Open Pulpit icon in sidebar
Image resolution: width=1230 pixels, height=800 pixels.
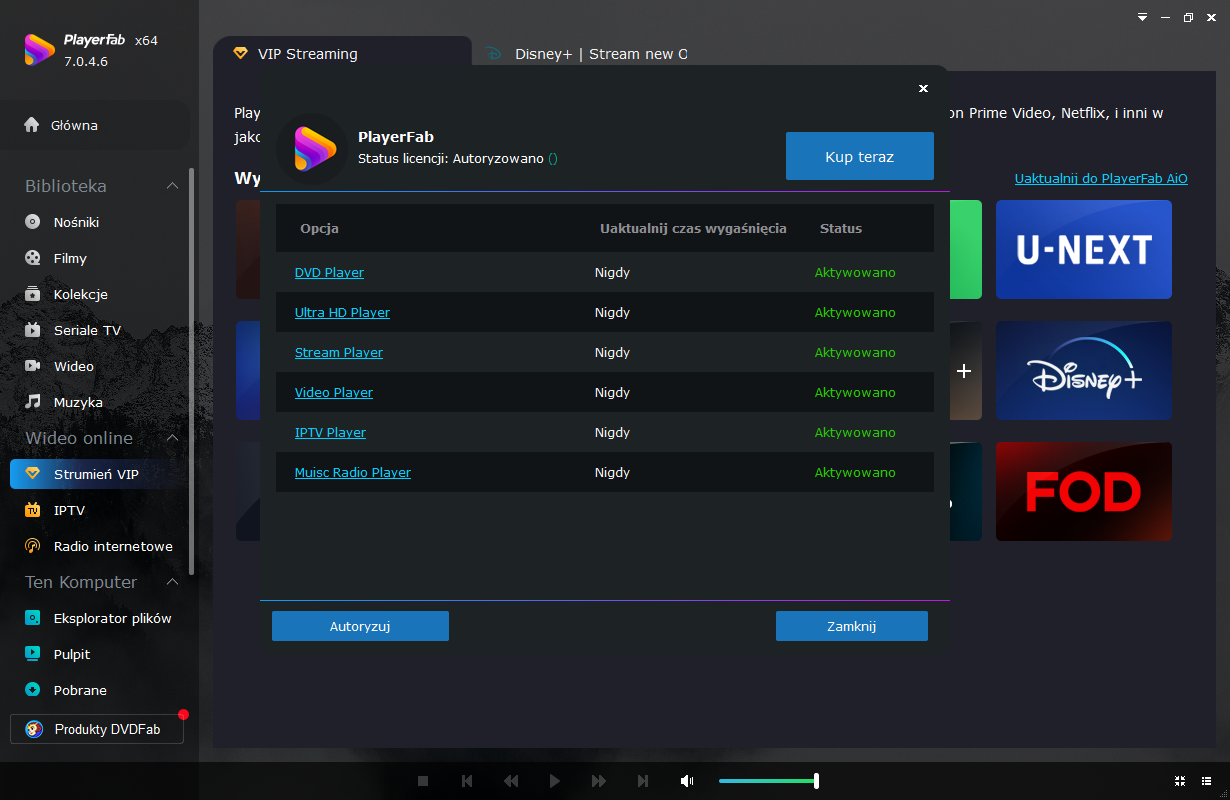point(33,654)
